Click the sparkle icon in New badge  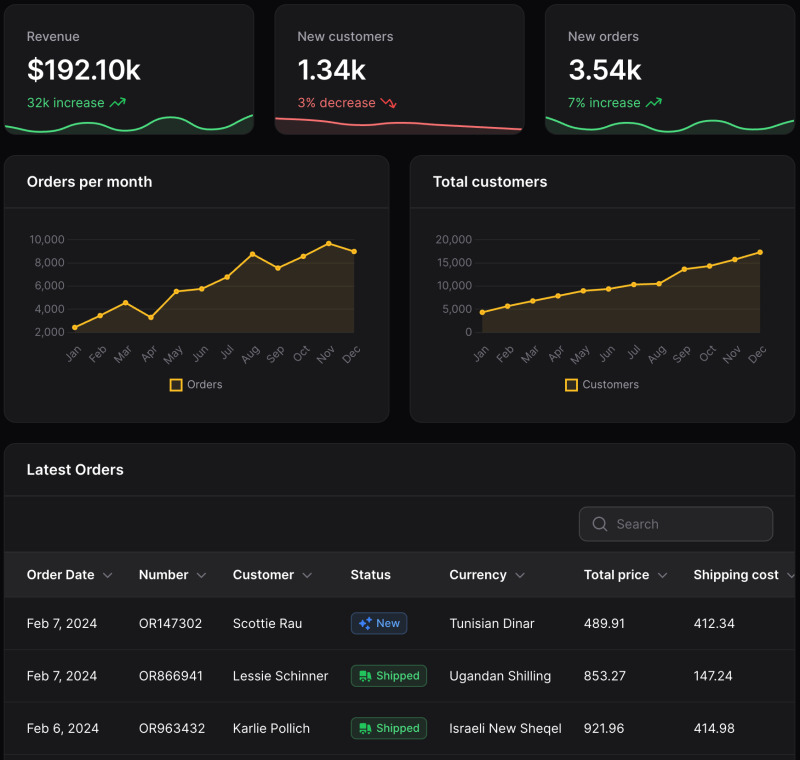[364, 623]
